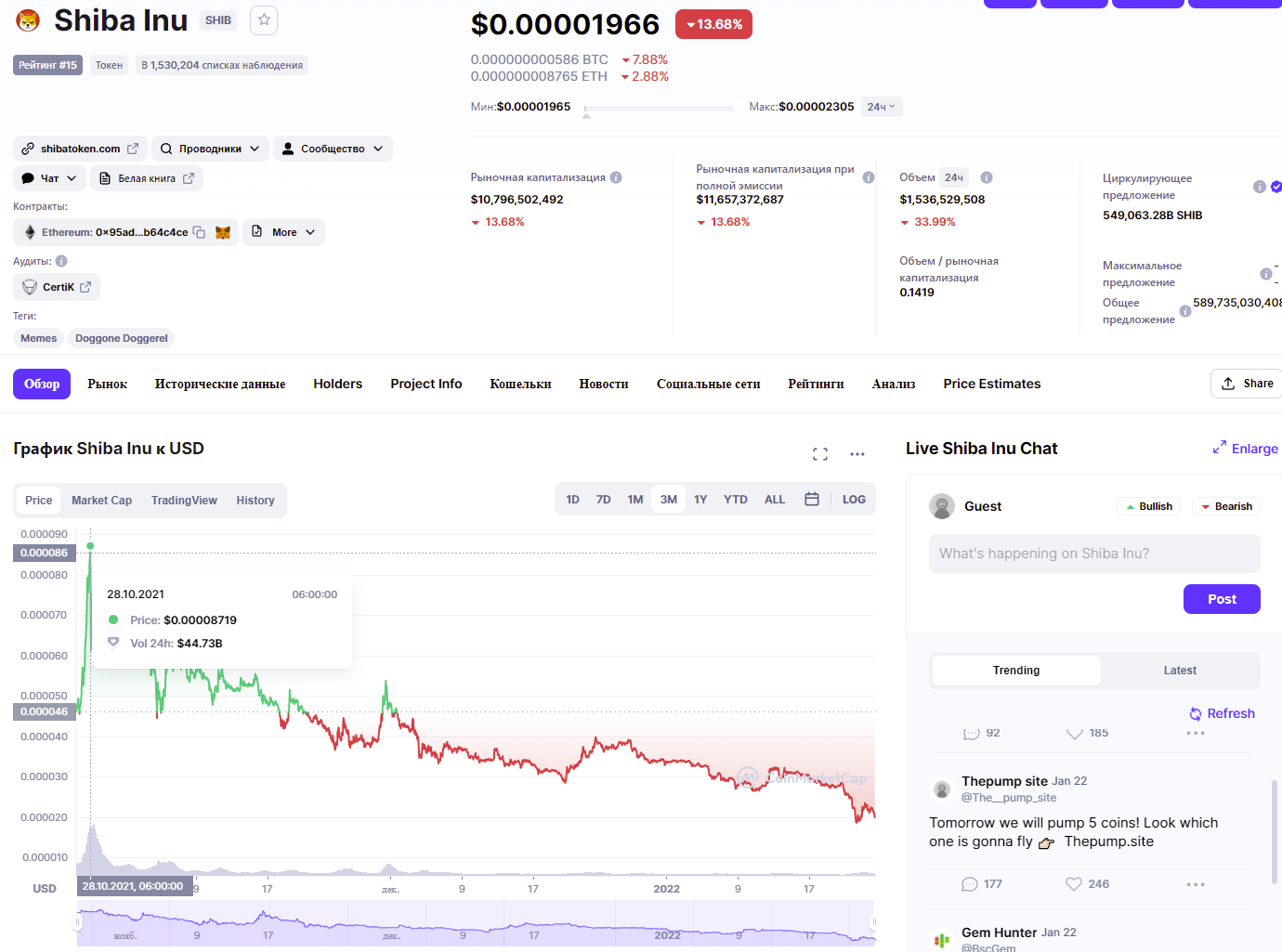This screenshot has width=1282, height=952.
Task: Click the Share button
Action: point(1247,384)
